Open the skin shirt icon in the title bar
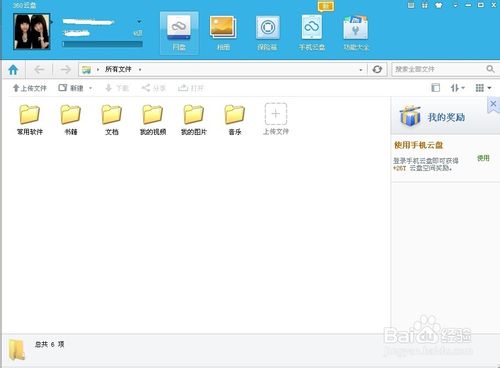The height and width of the screenshot is (368, 500). [x=439, y=5]
